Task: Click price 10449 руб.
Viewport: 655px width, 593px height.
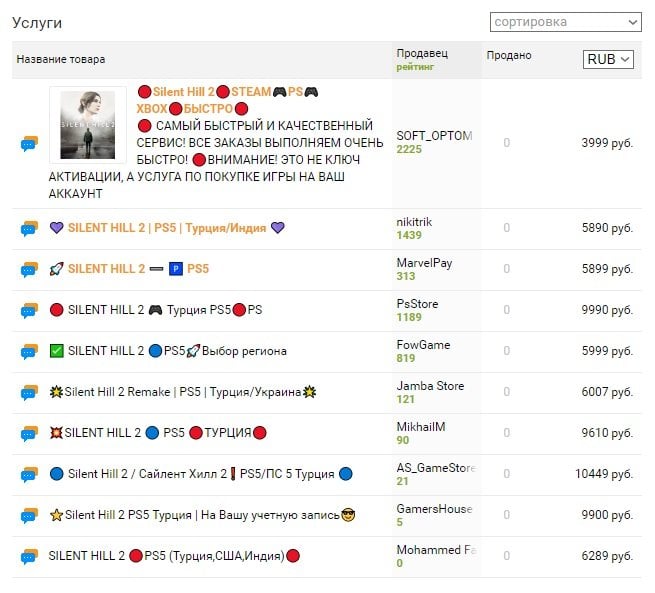Action: (604, 473)
